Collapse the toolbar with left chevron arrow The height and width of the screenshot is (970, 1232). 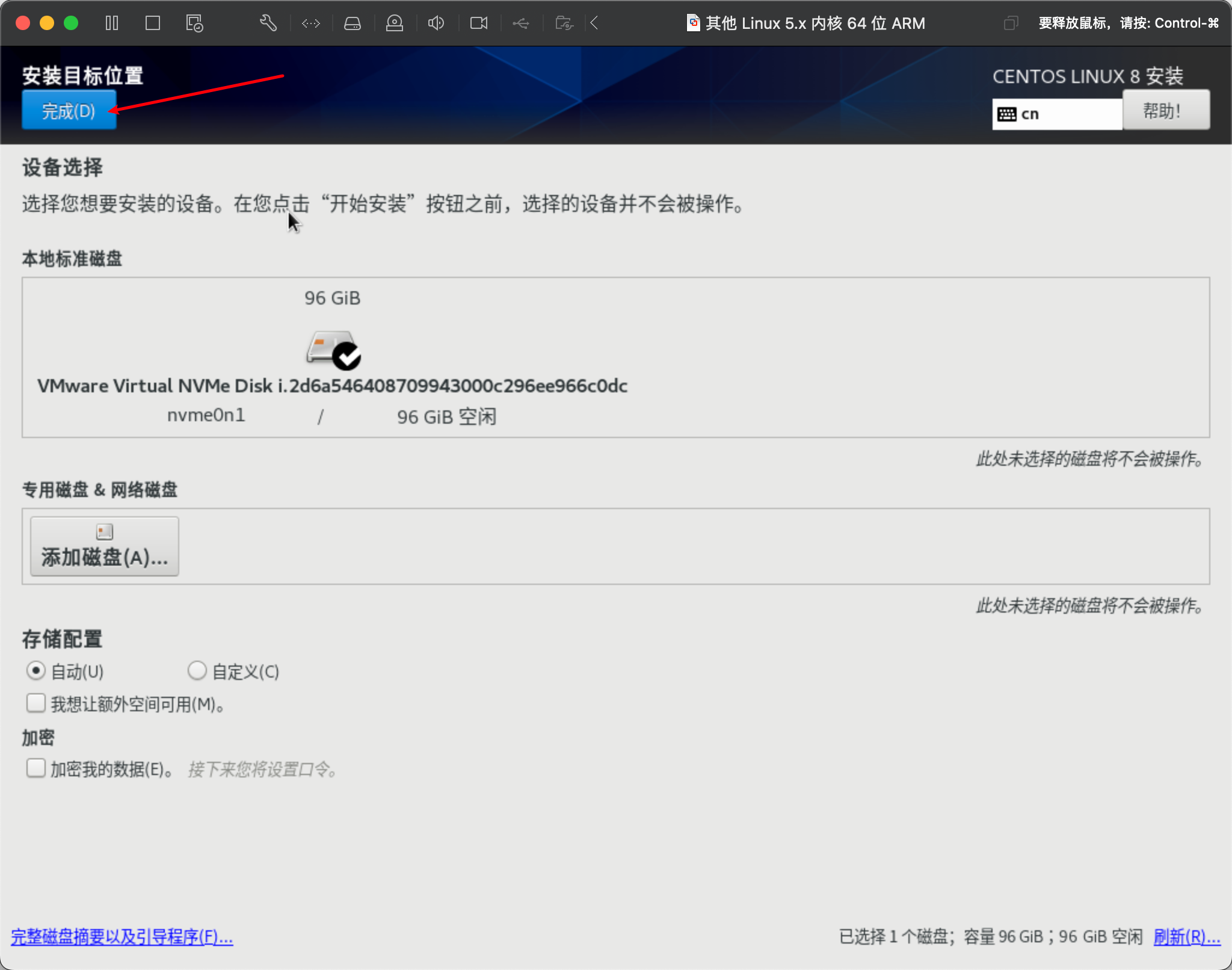point(594,23)
